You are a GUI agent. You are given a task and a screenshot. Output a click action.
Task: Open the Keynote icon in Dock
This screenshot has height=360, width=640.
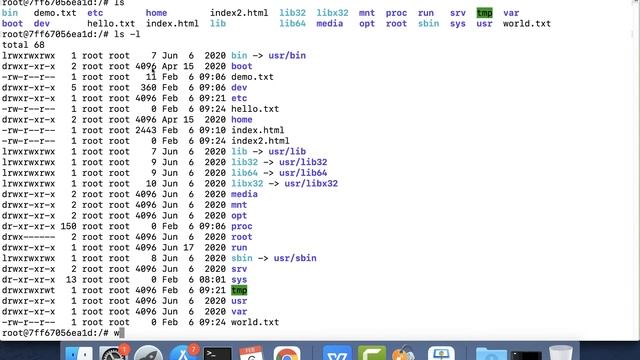click(441, 353)
